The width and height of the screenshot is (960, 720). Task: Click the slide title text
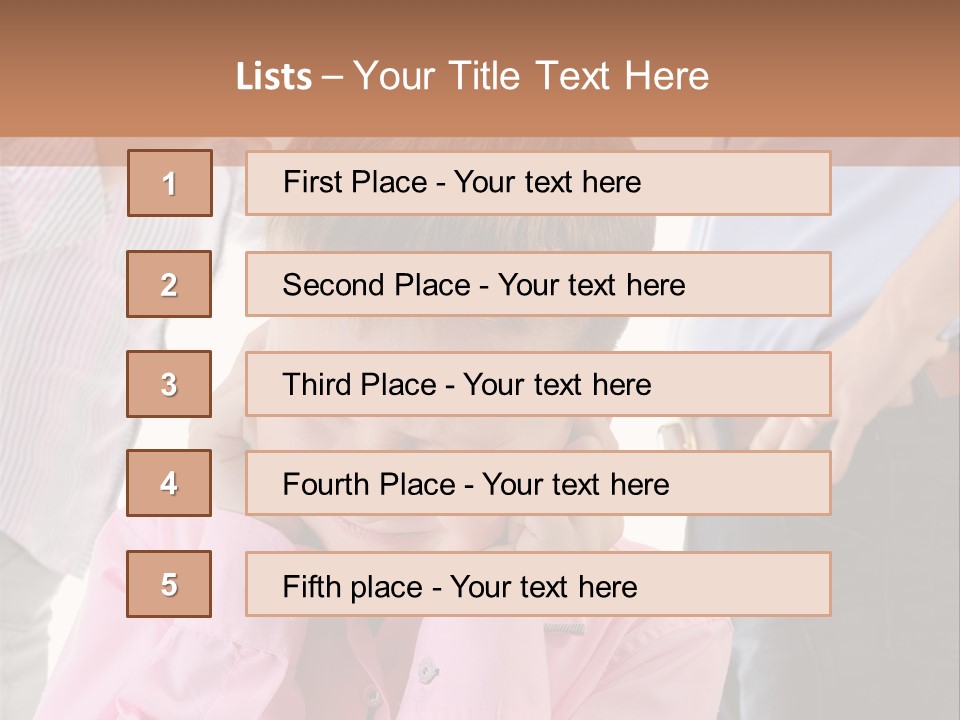coord(472,76)
